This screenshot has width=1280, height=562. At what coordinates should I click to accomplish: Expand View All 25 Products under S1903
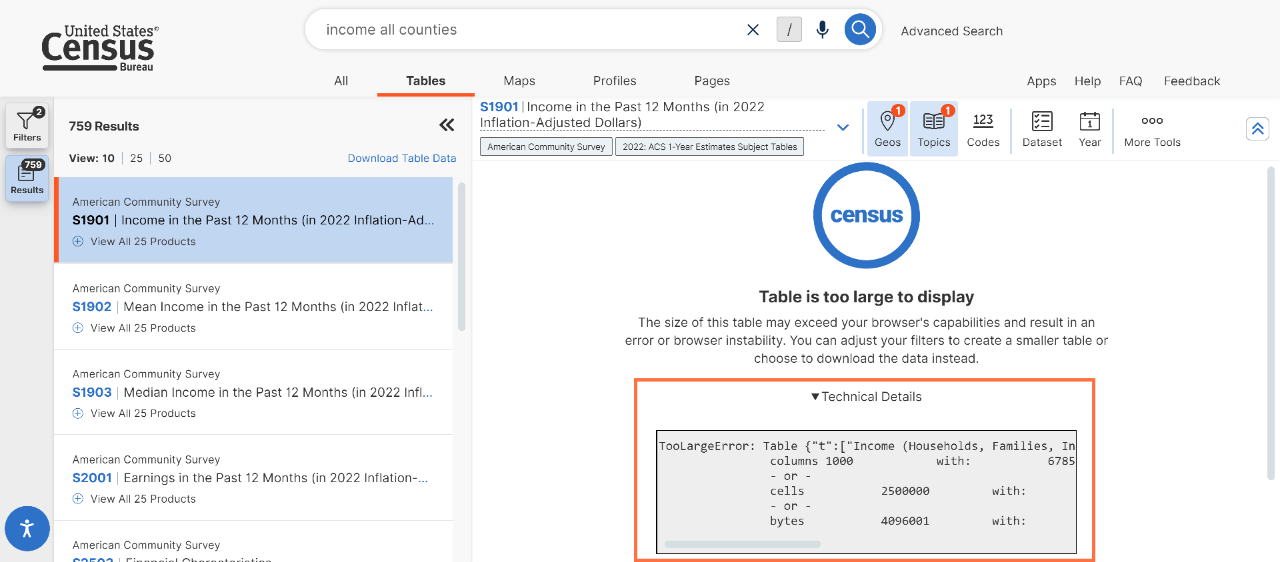(134, 413)
